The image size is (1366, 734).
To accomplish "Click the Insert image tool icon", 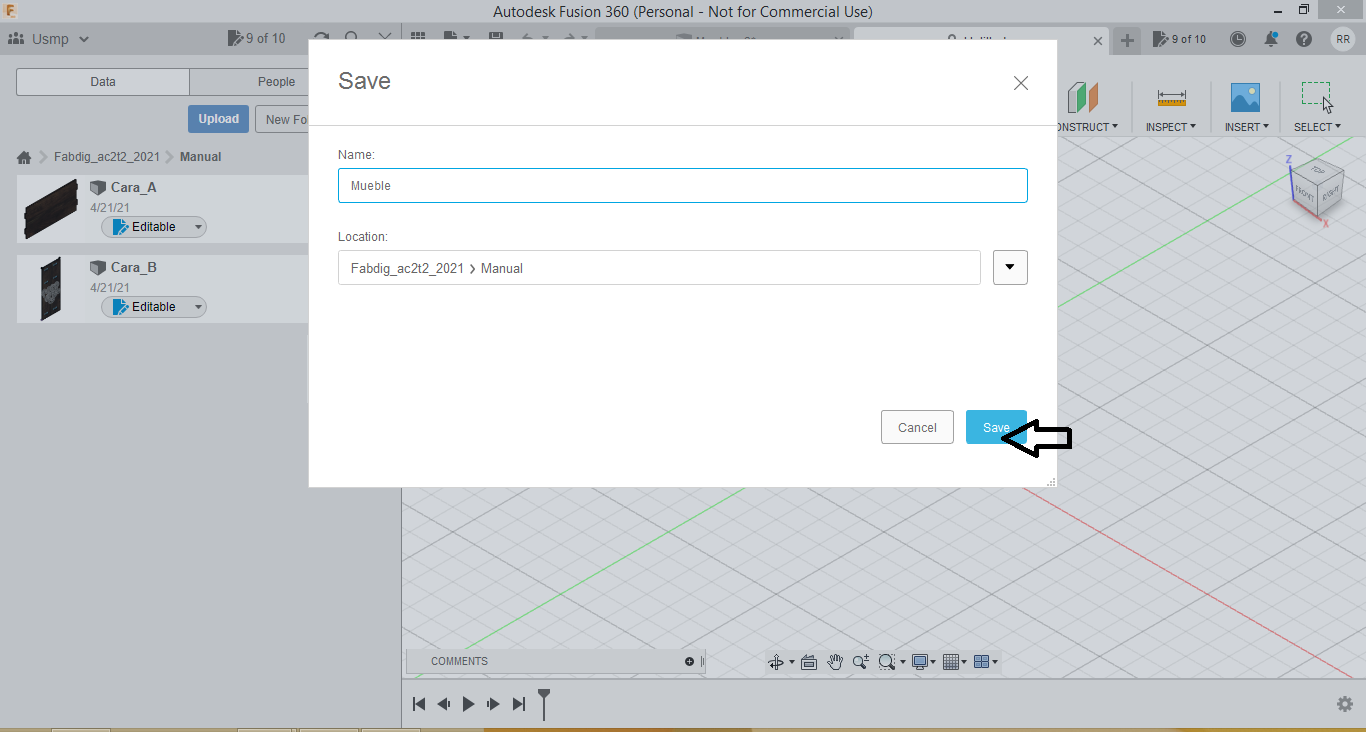I will pos(1245,97).
